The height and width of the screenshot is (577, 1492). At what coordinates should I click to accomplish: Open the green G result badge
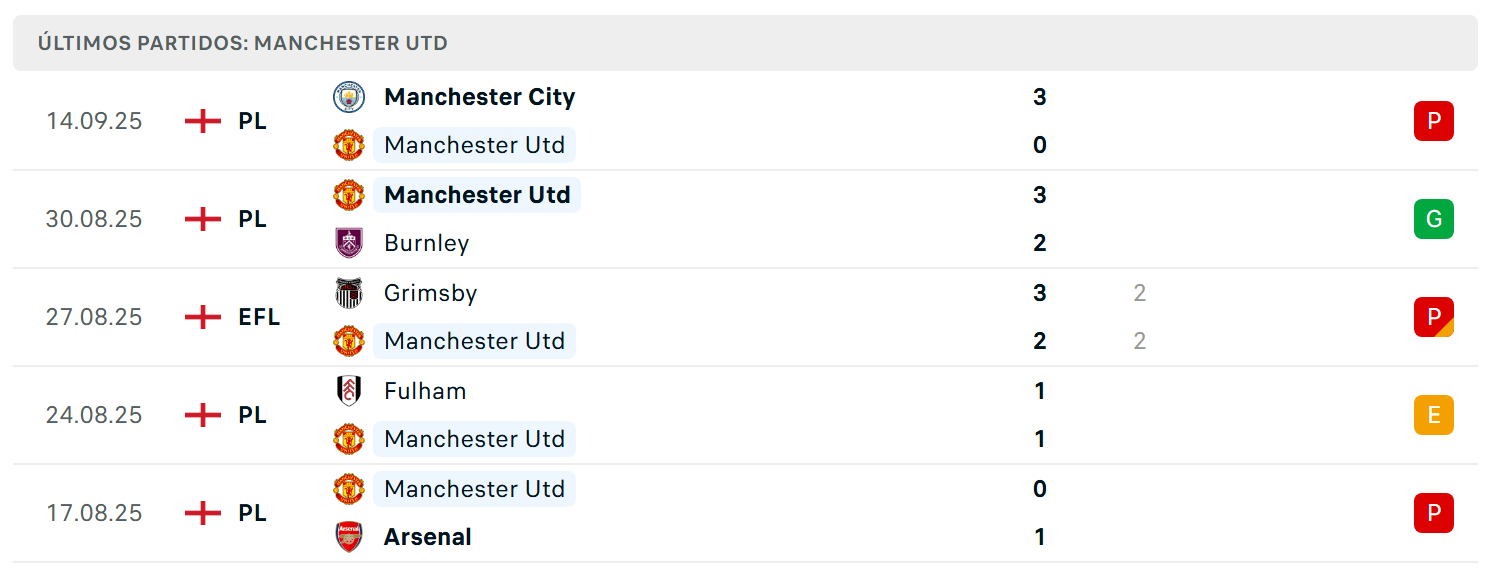click(1434, 219)
